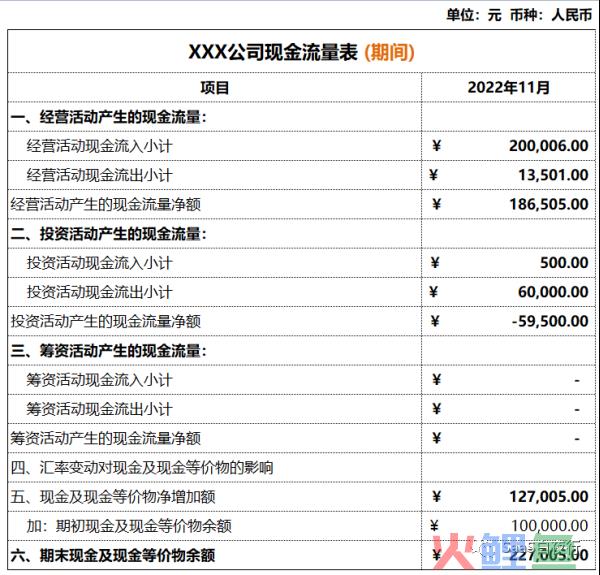Viewport: 600px width, 575px height.
Task: Select the value 500.00
Action: point(564,263)
